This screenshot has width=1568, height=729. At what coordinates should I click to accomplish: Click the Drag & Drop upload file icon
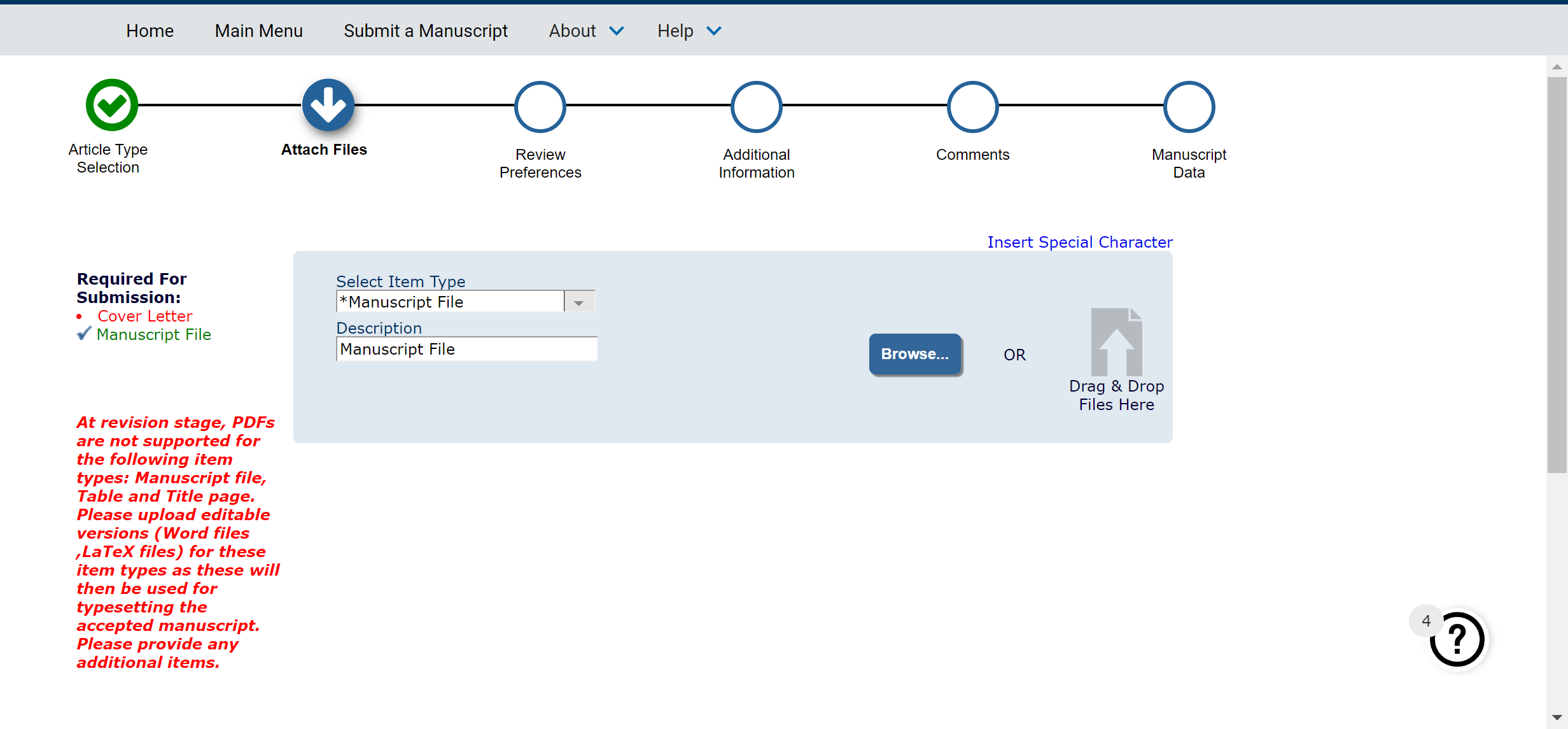1116,343
